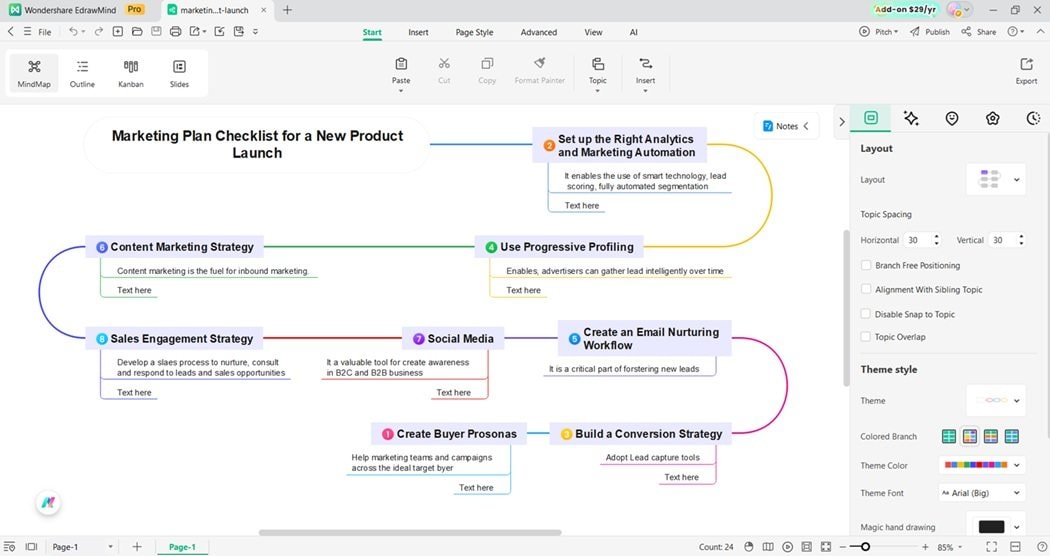Click the floating AI assistant button
Image resolution: width=1050 pixels, height=556 pixels.
tap(48, 502)
